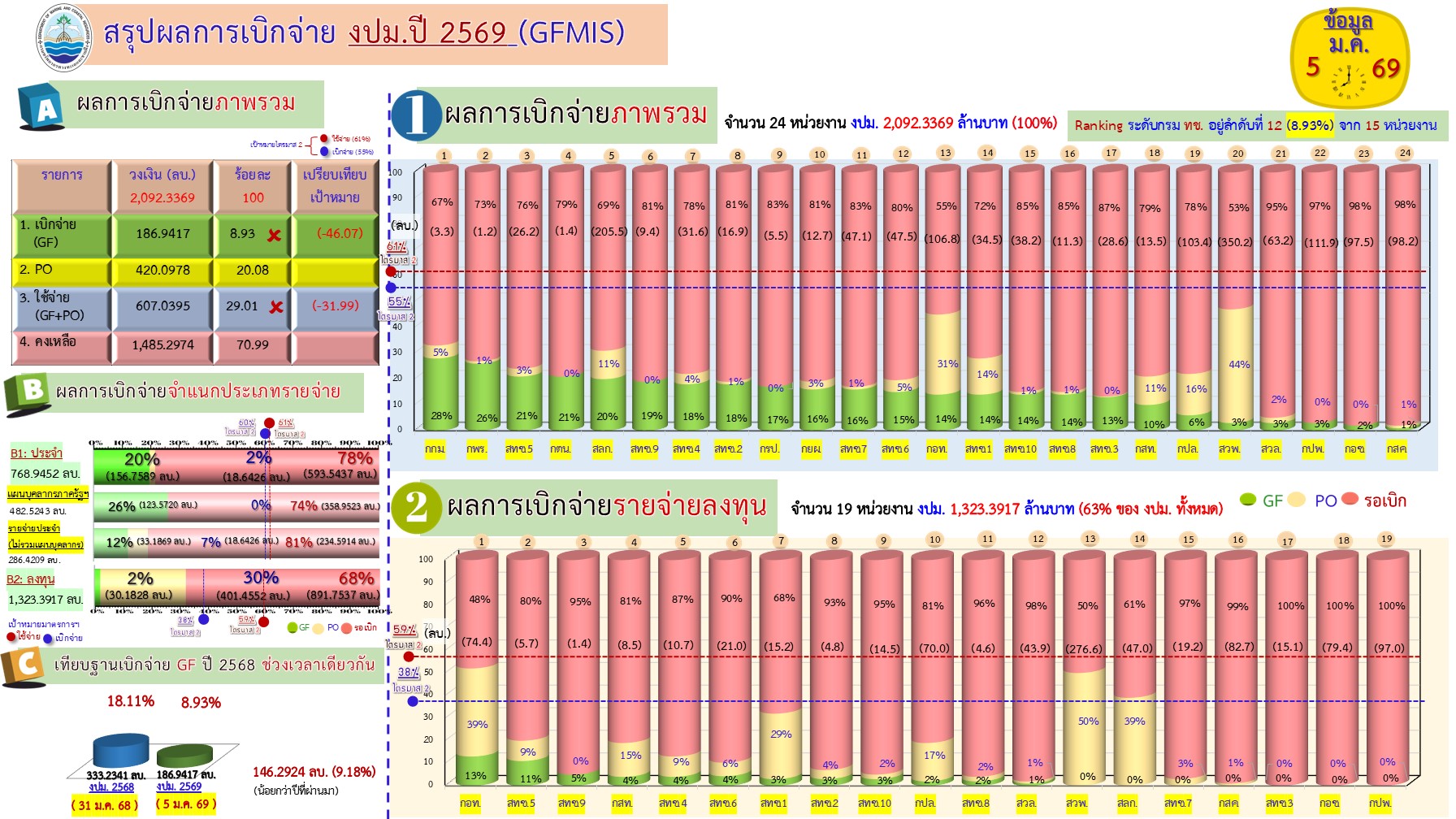Click the red รอเบิก legend dot of investment chart
Viewport: 1456px width, 819px height.
[1350, 499]
